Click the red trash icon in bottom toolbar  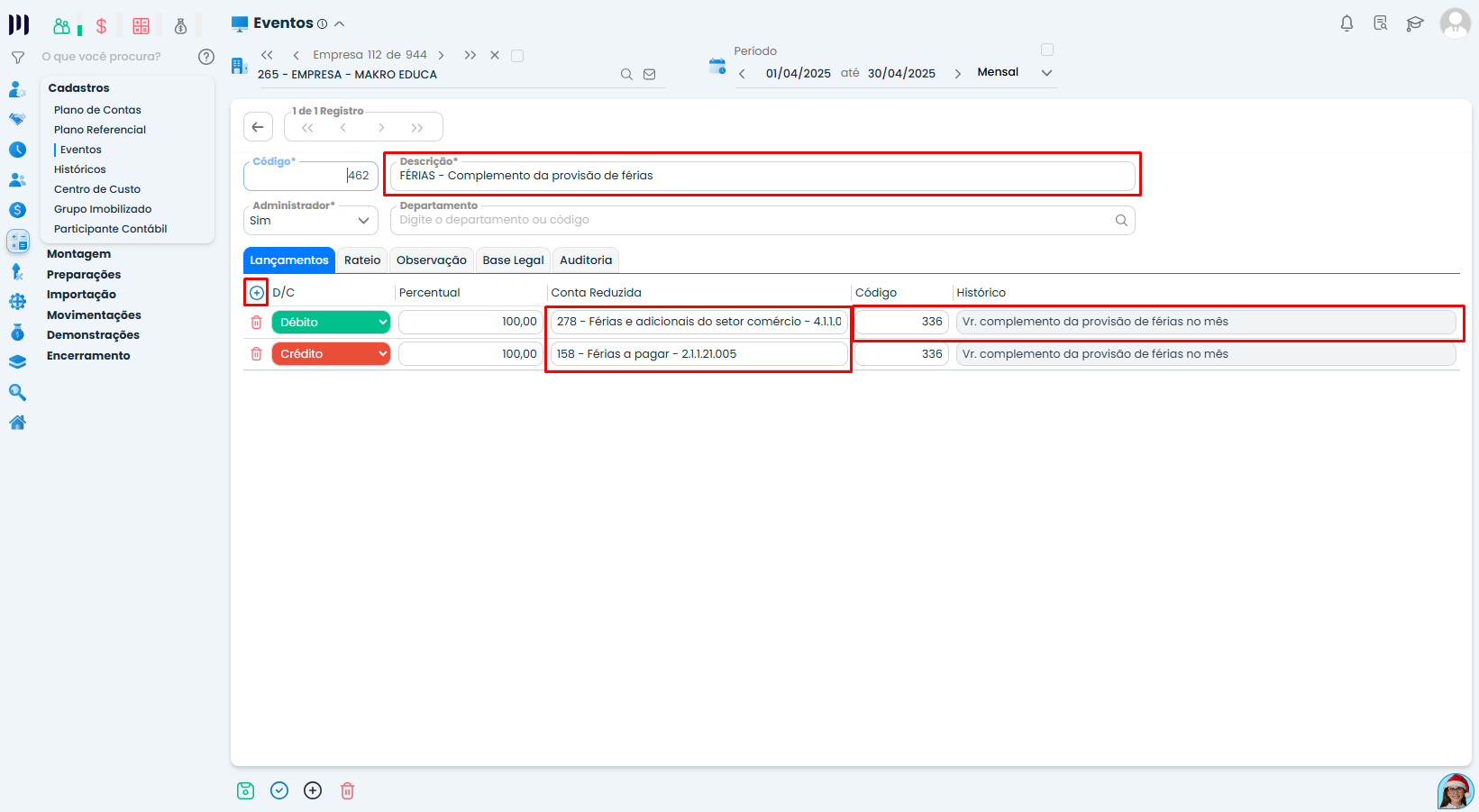click(347, 790)
